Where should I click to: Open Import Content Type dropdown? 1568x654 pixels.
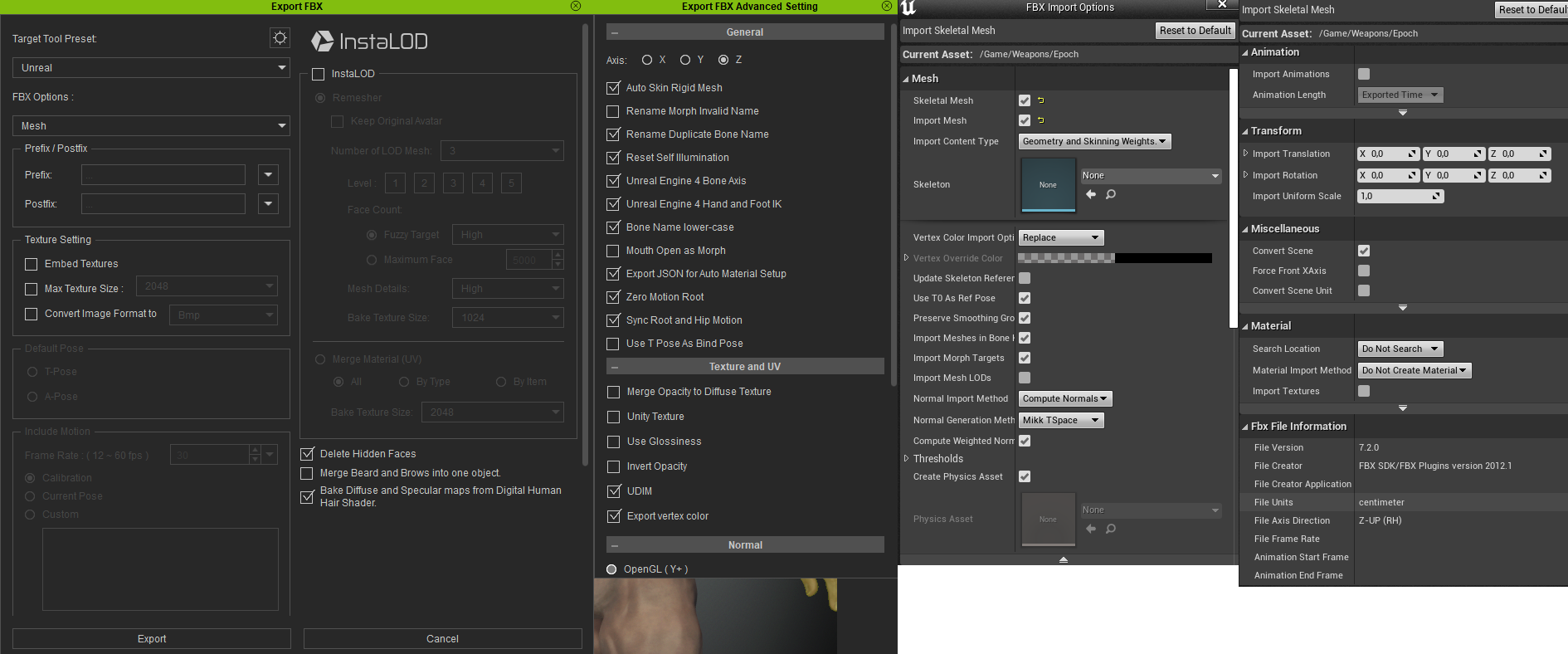(1094, 141)
